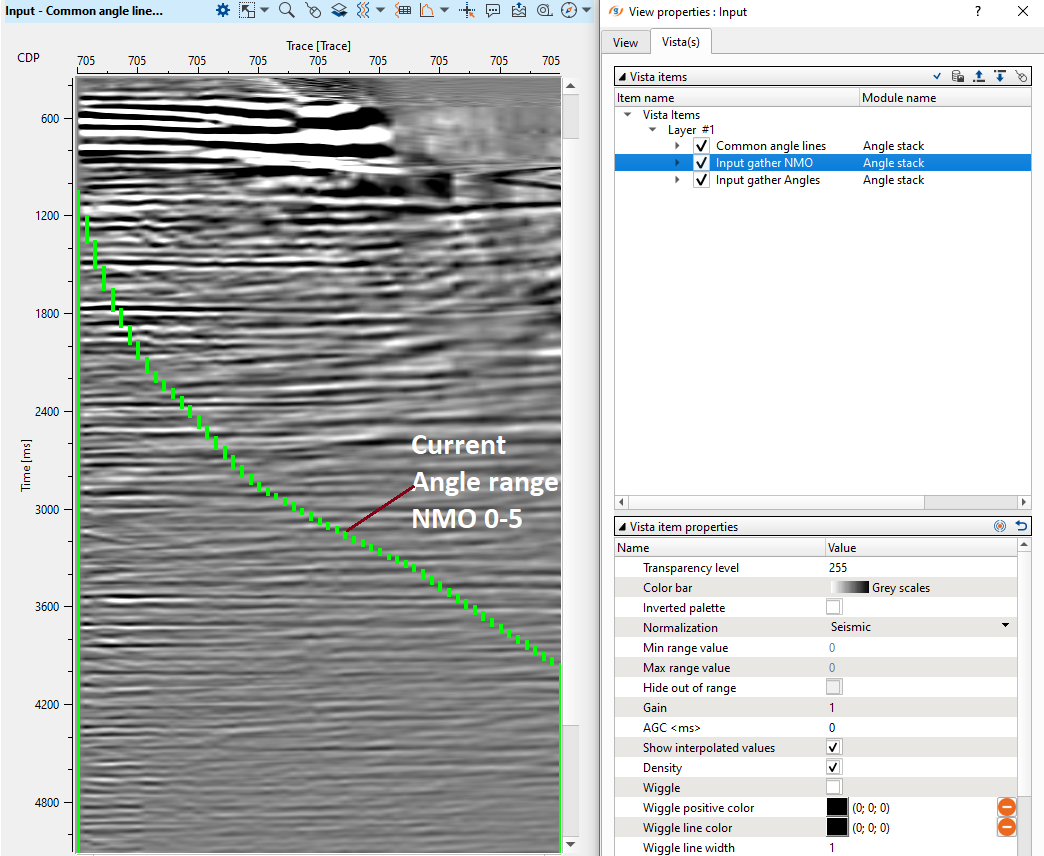Check the Inverted palette checkbox
Viewport: 1044px width, 856px height.
click(834, 607)
